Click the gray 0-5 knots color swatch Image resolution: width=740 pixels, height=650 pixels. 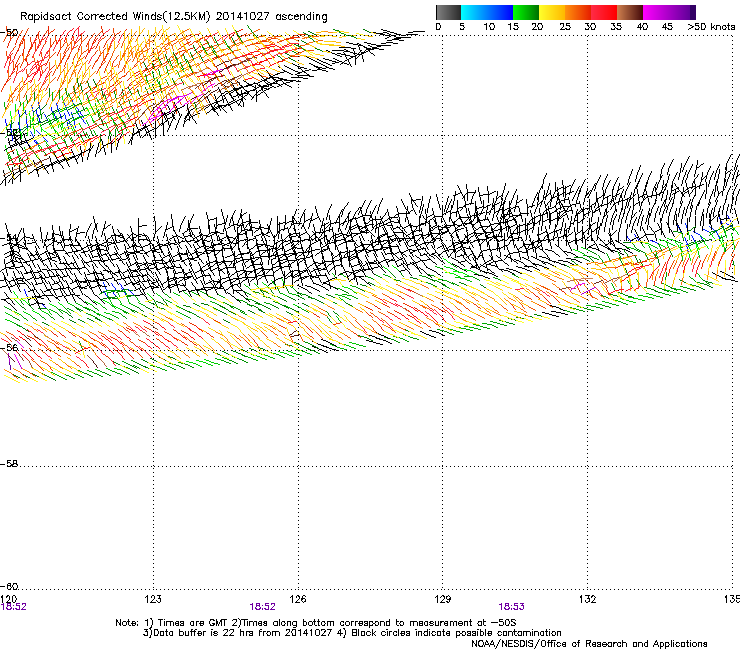point(448,12)
